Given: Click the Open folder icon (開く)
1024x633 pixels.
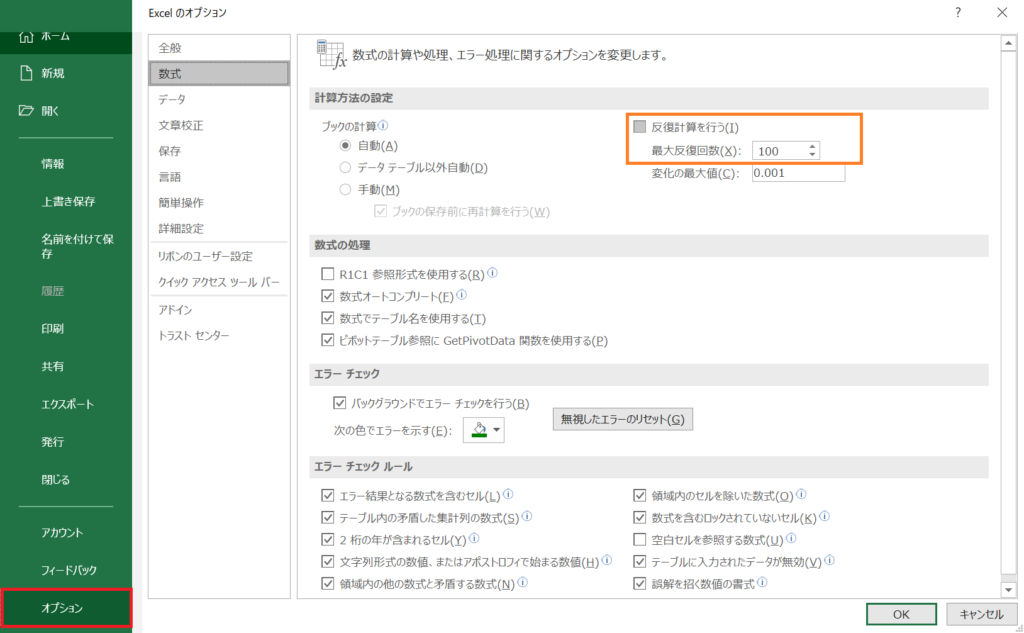Looking at the screenshot, I should tap(26, 110).
